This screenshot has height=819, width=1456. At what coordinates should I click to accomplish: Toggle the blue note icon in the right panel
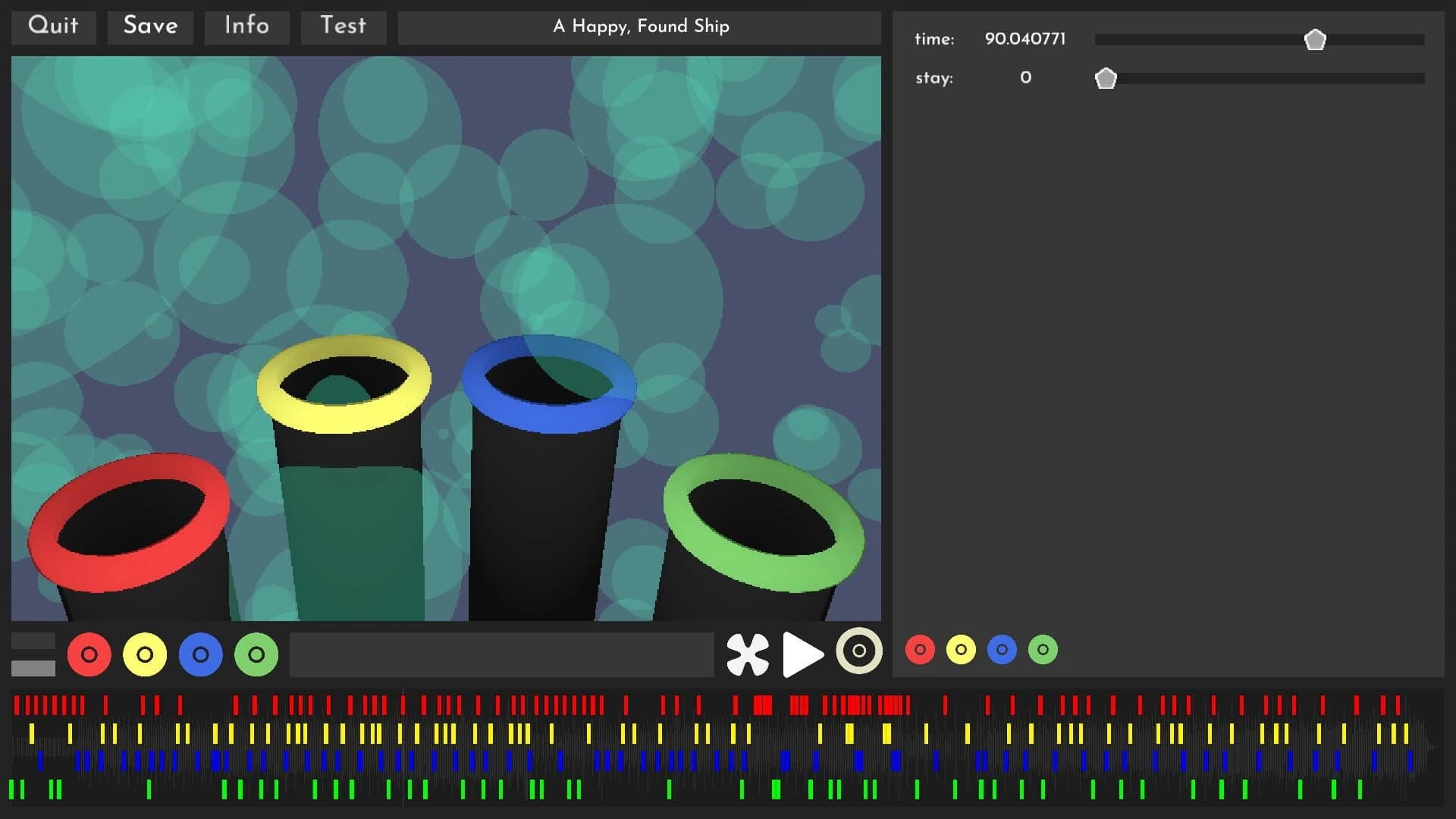click(1002, 649)
